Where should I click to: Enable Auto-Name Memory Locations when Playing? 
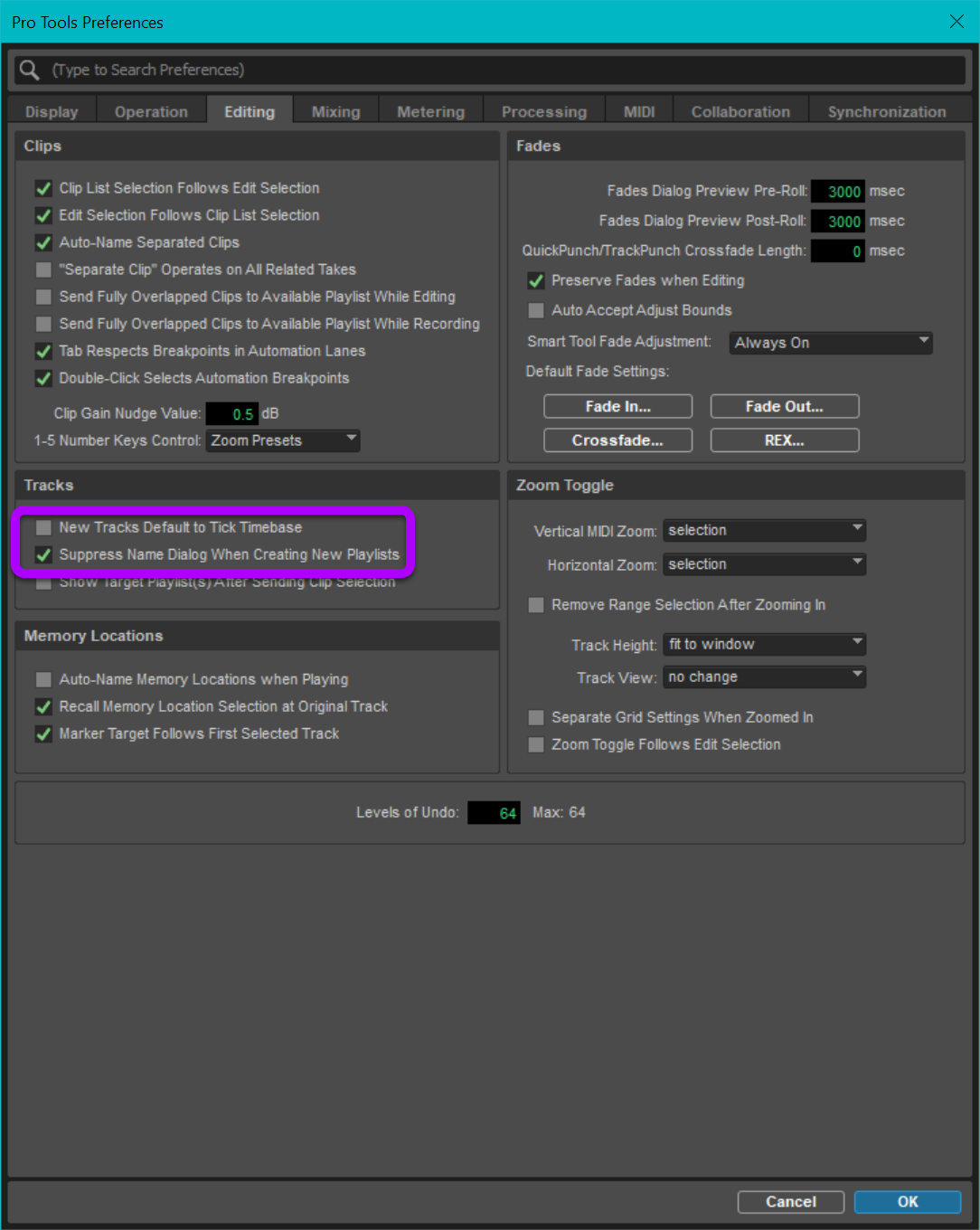[x=43, y=679]
